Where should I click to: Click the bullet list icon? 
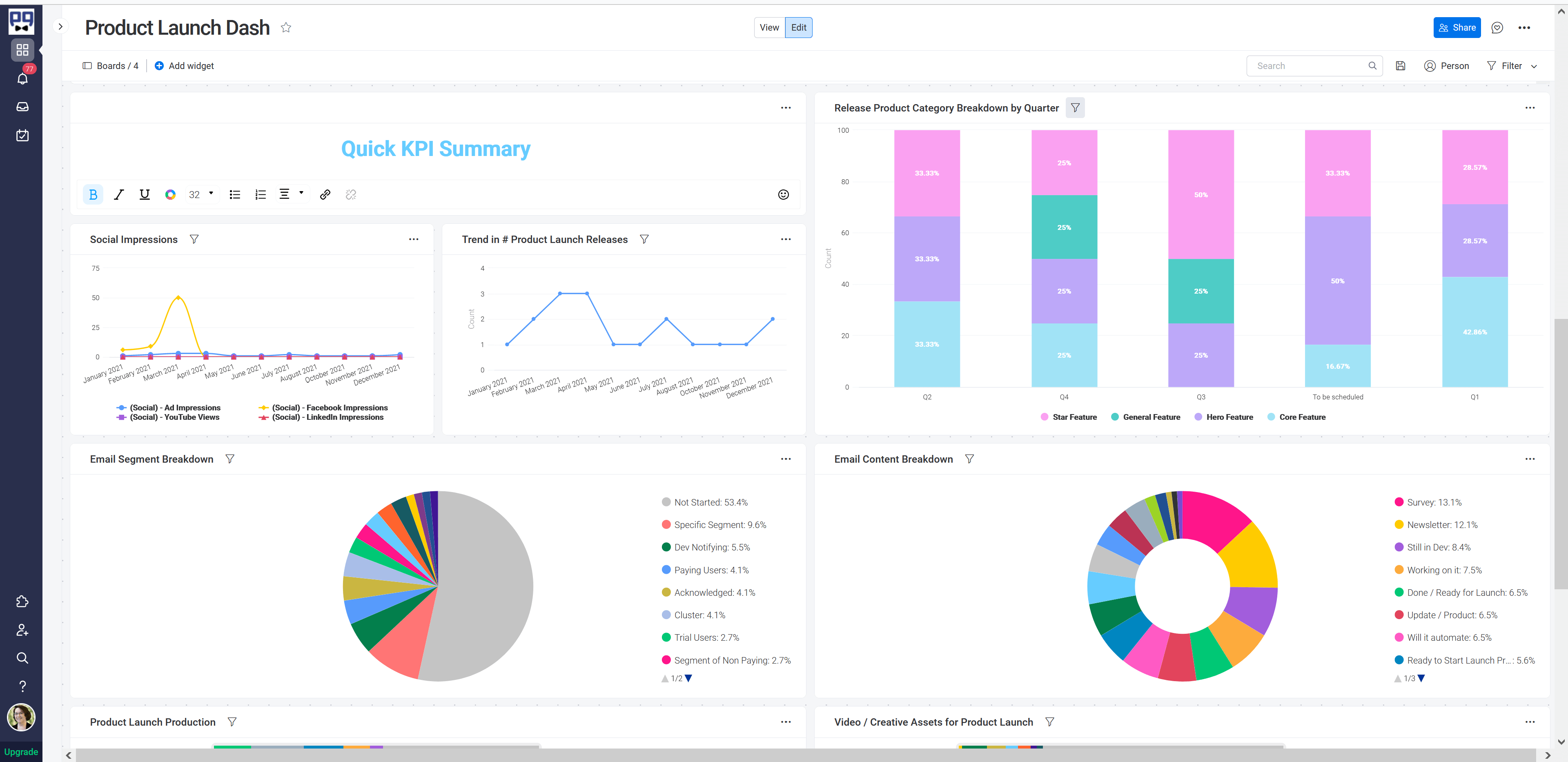click(234, 194)
